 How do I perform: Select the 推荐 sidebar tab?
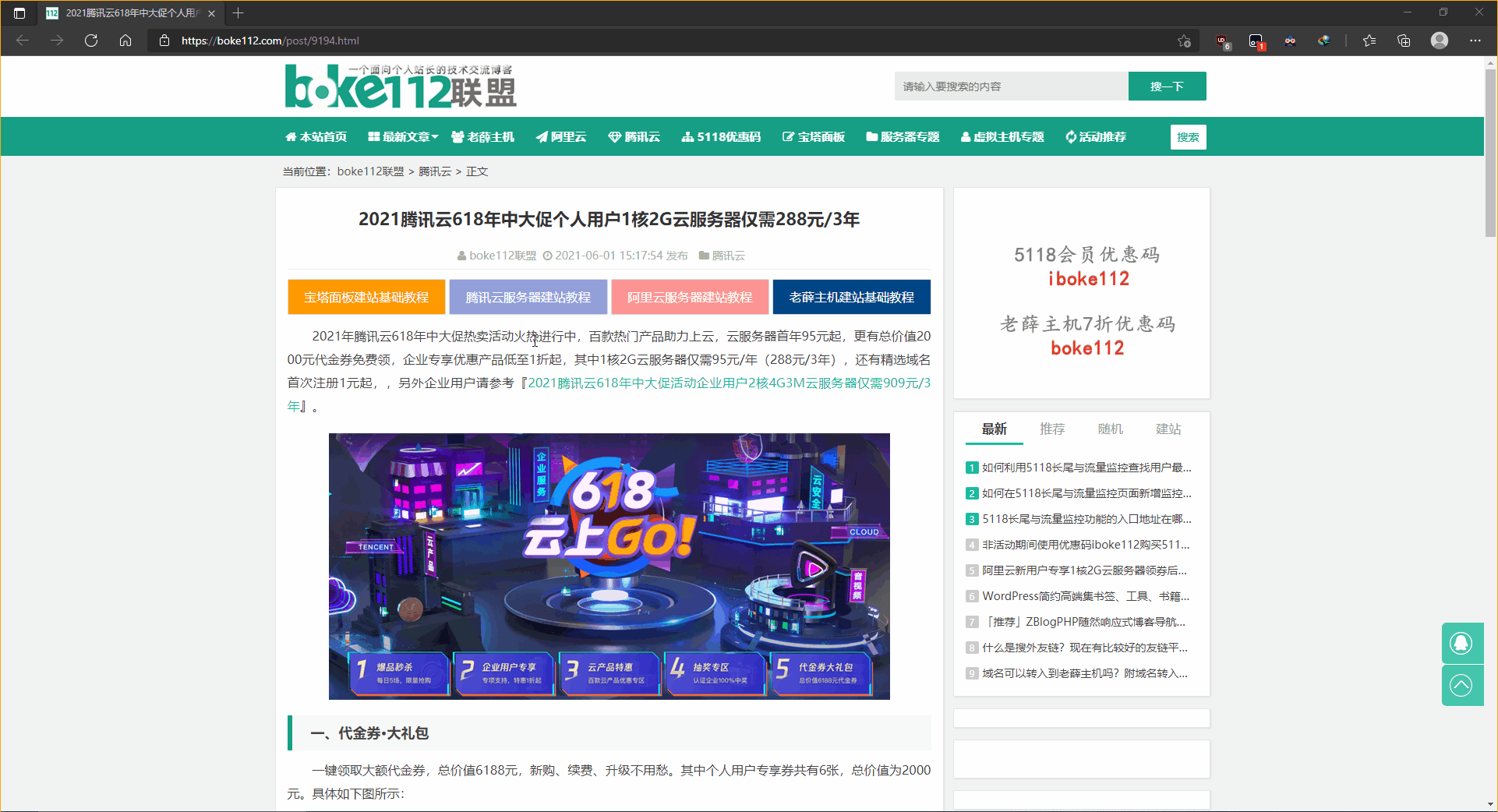[1052, 429]
